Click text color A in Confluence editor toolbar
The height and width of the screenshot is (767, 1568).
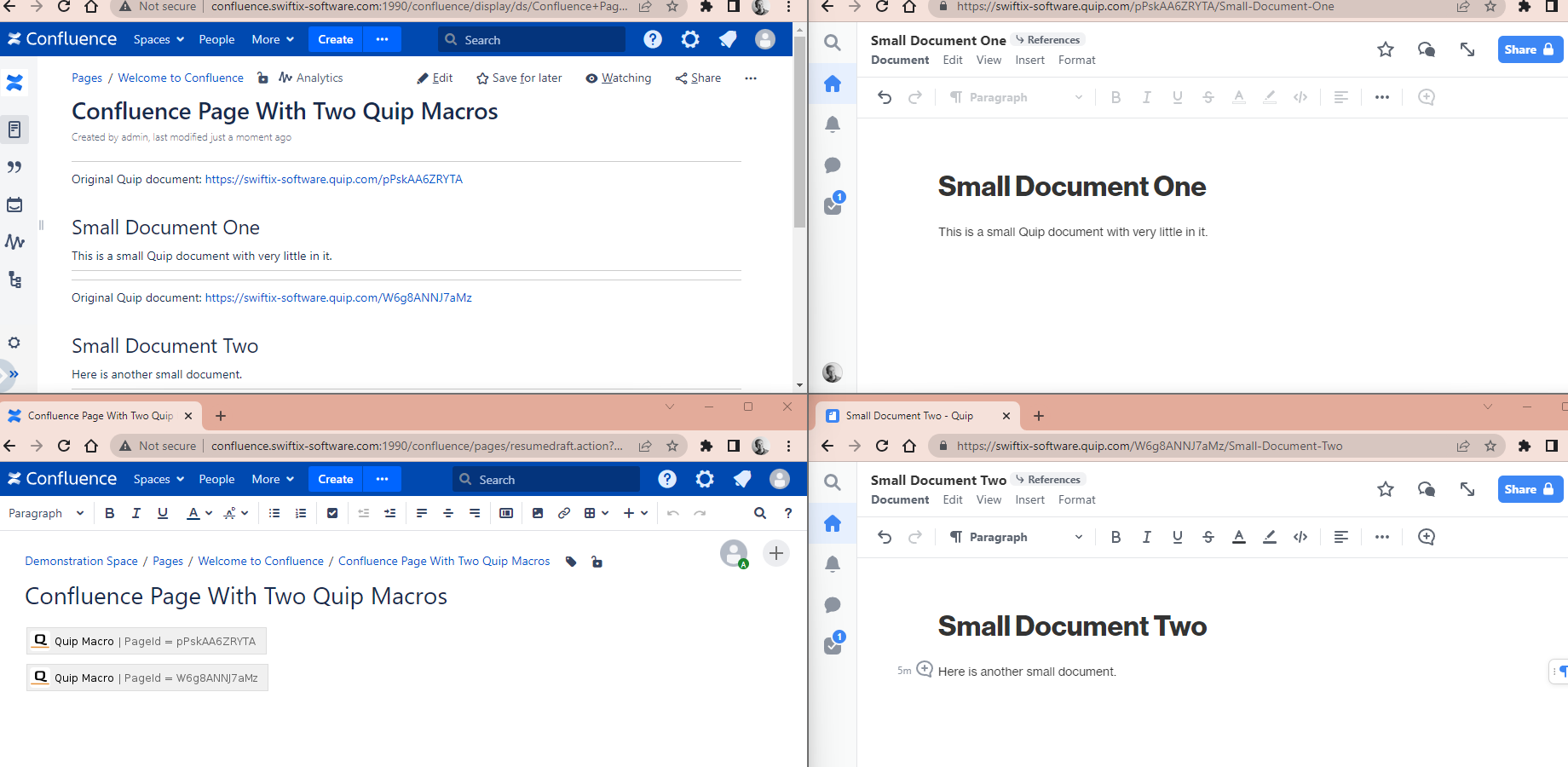(x=193, y=513)
